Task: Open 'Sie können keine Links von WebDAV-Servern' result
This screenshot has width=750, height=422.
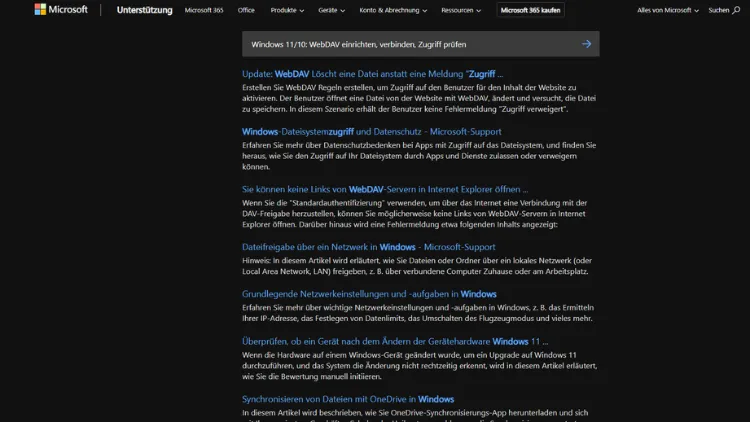Action: pyautogui.click(x=385, y=189)
